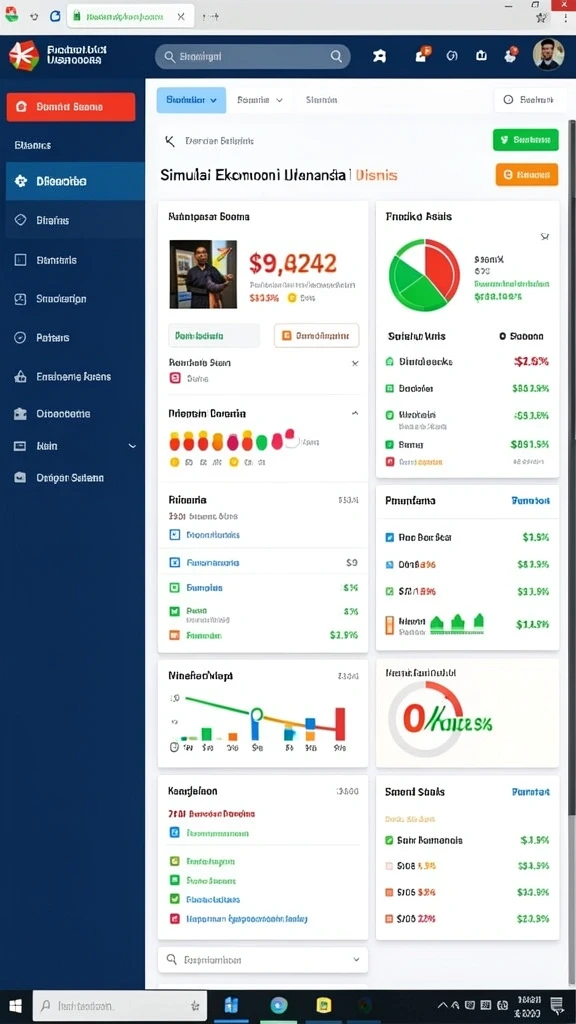Open the shield icon in the sidebar
Viewport: 576px width, 1024px height.
click(20, 220)
